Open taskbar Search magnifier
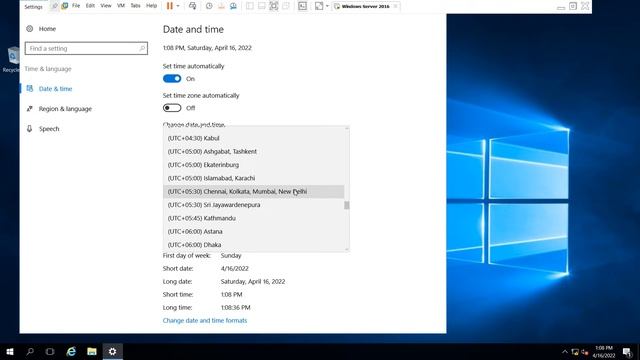The width and height of the screenshot is (640, 360). click(x=30, y=351)
